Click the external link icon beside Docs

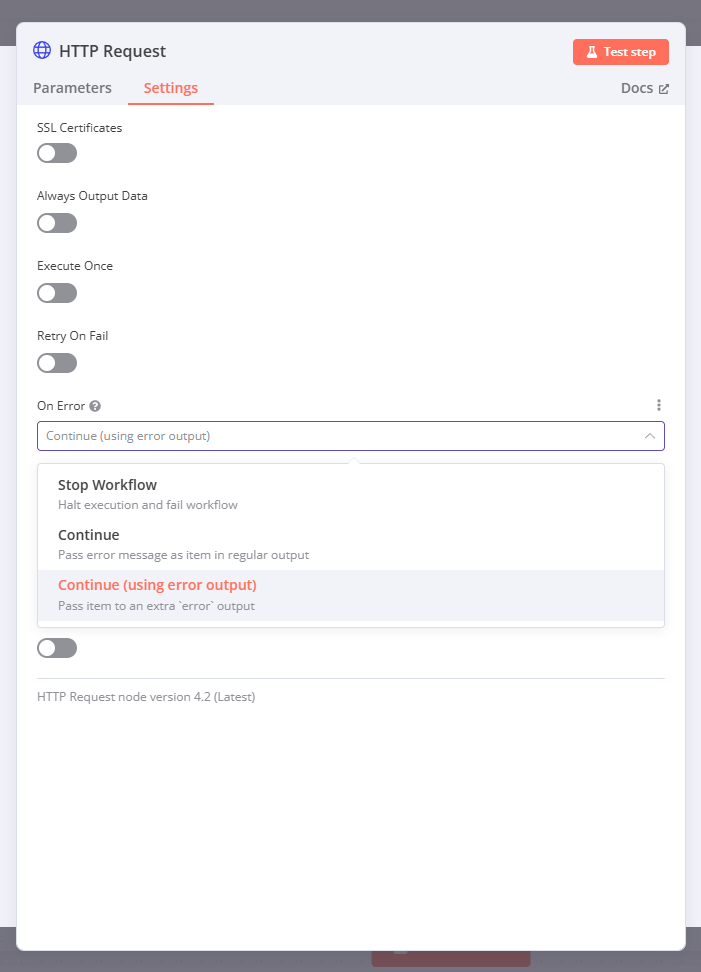(x=664, y=87)
